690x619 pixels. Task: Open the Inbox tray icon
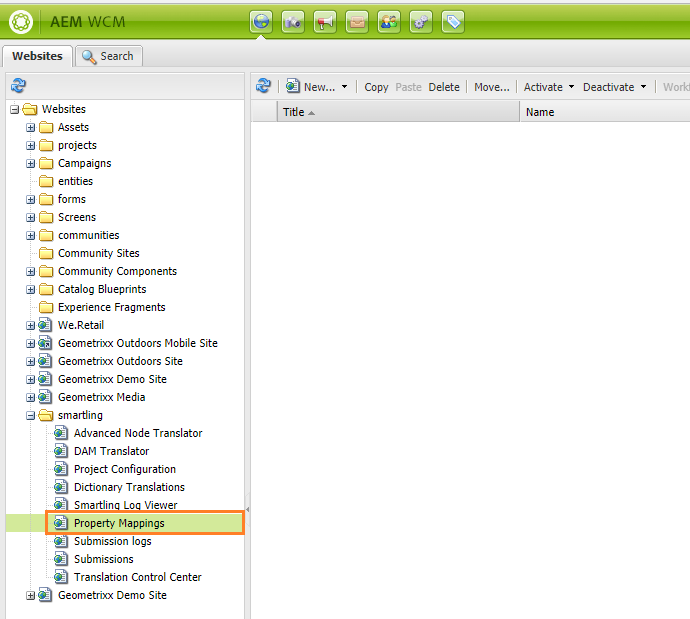357,22
